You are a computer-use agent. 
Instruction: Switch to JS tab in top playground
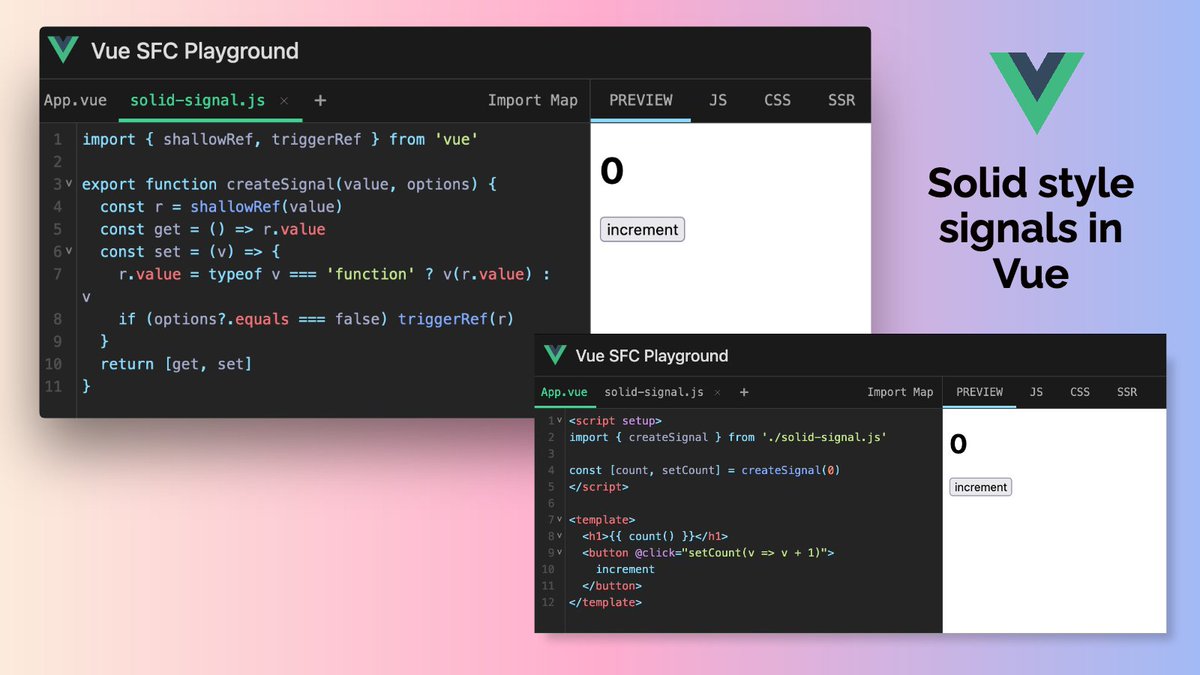[x=718, y=100]
